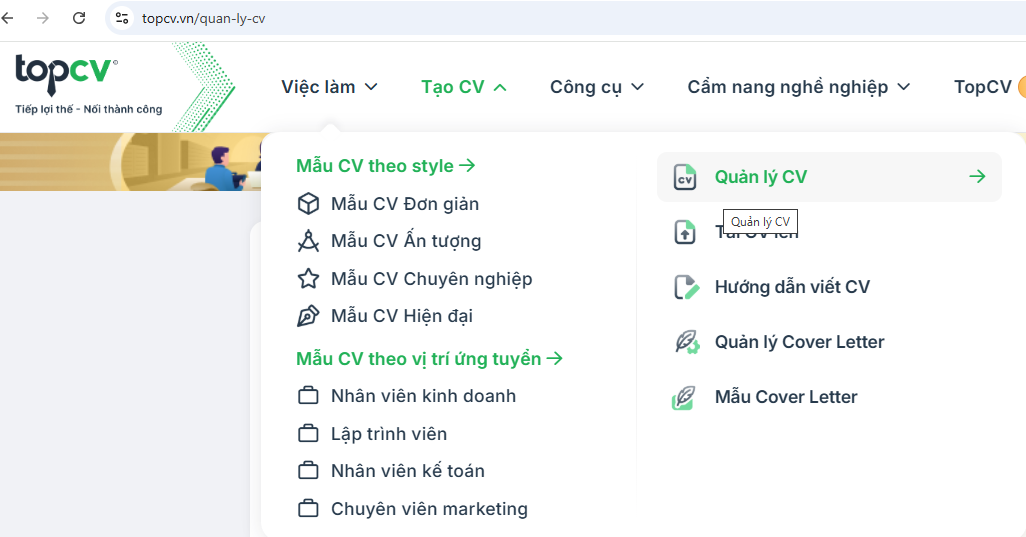Viewport: 1026px width, 537px height.
Task: Click the Quản lý Cover Letter feather icon
Action: click(687, 342)
